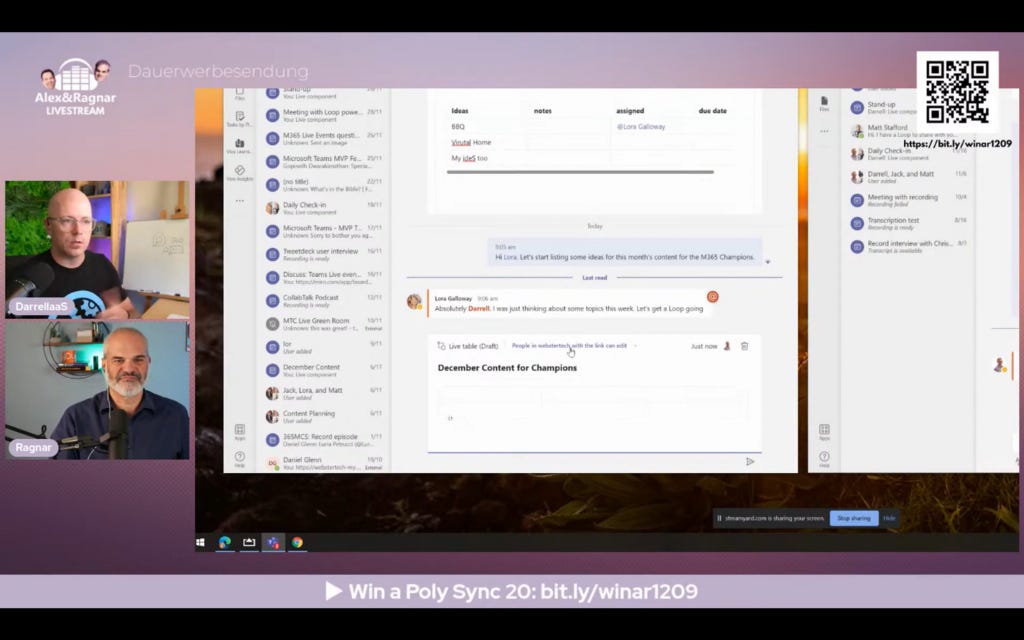Open Apps icon in right Teams window
The height and width of the screenshot is (640, 1024).
coord(824,432)
